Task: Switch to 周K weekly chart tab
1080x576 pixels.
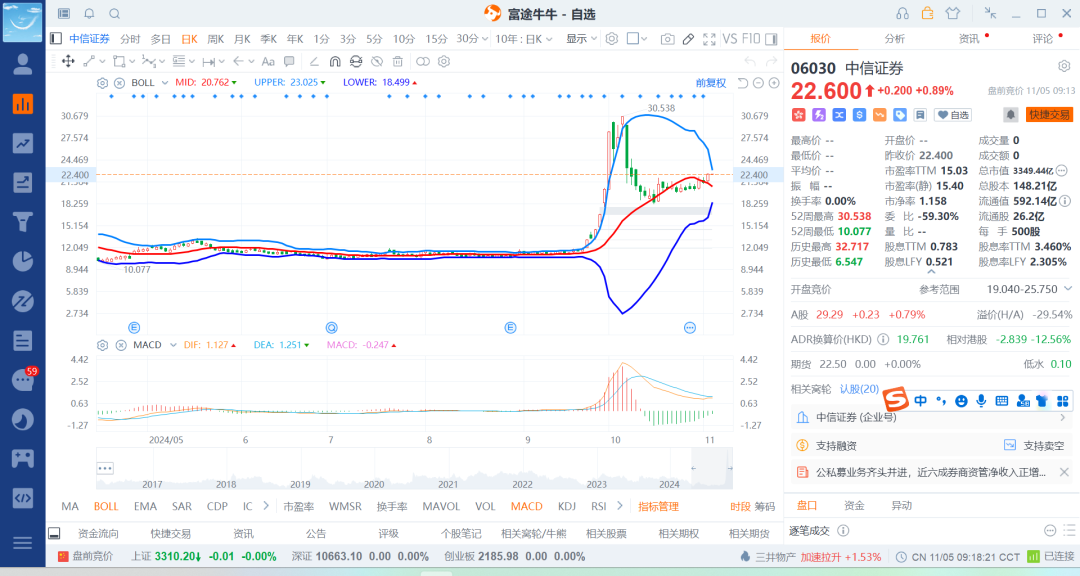Action: point(216,39)
